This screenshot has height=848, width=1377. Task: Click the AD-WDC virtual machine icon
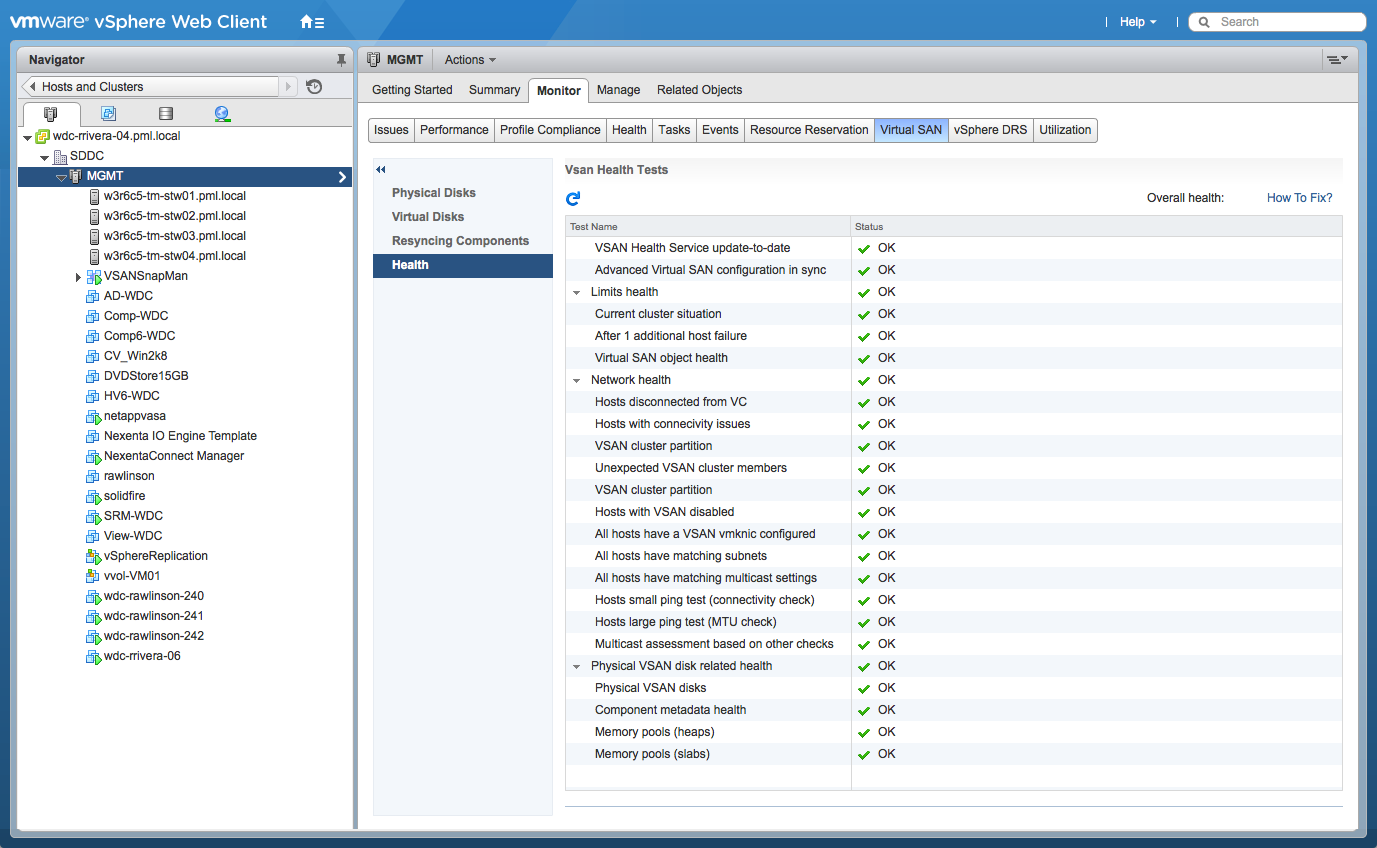[x=92, y=296]
